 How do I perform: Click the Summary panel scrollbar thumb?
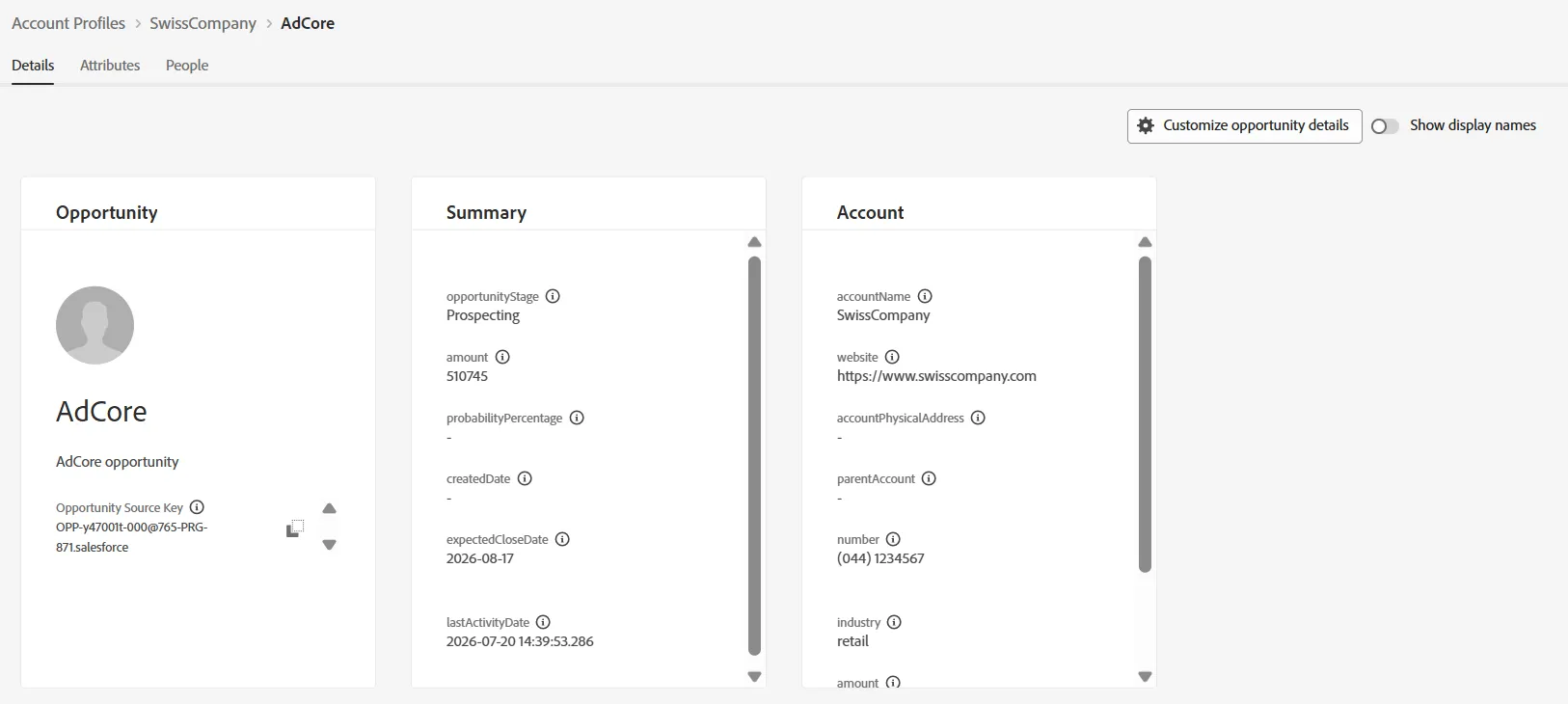[754, 456]
